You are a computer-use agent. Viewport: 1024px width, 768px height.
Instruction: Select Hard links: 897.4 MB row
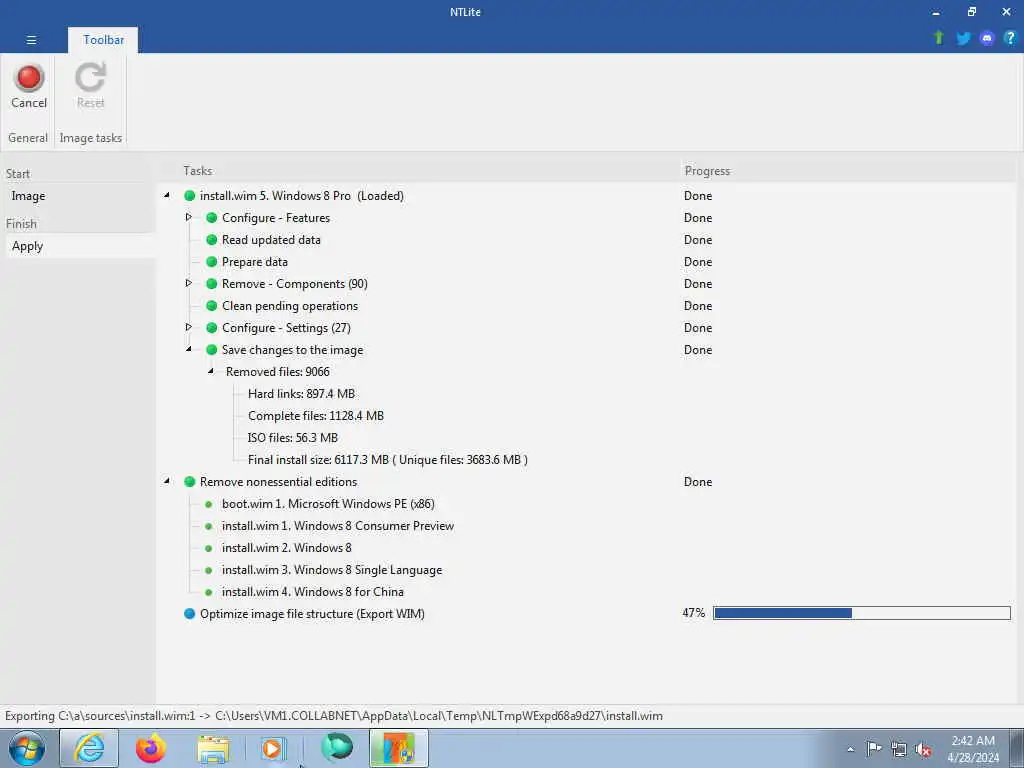coord(301,394)
